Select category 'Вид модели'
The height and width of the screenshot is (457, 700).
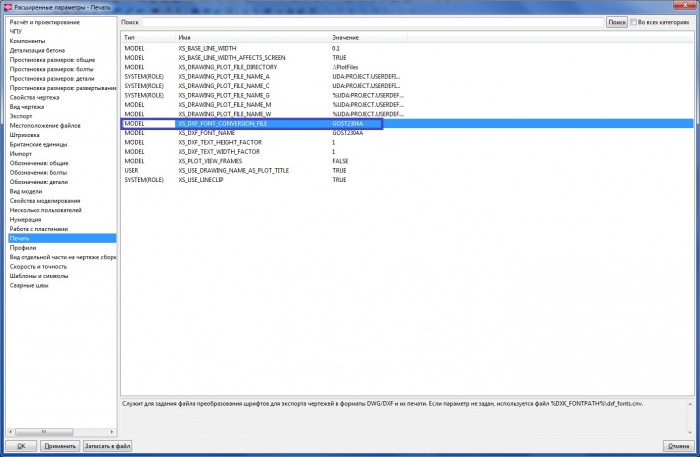coord(26,191)
